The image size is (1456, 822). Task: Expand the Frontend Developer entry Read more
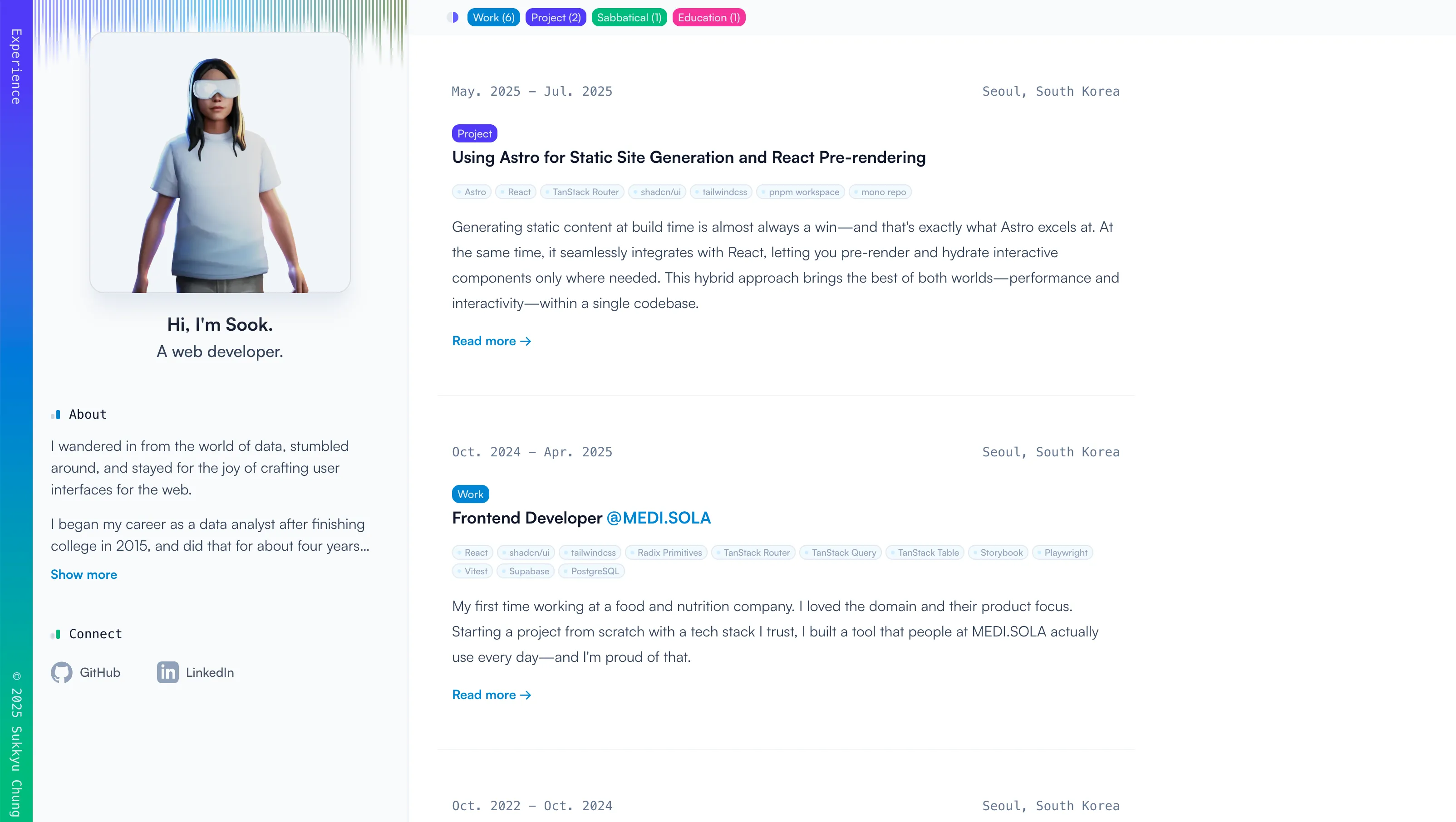point(491,695)
